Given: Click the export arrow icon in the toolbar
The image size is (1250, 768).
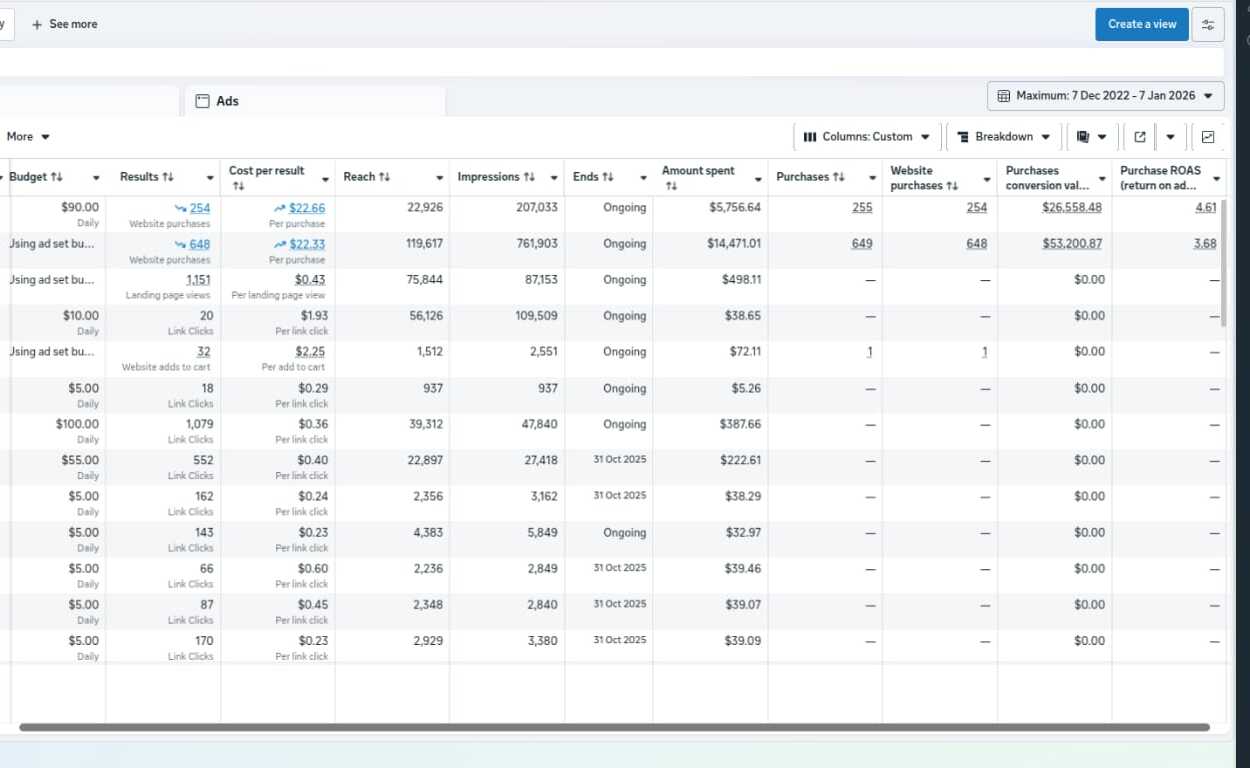Looking at the screenshot, I should coord(1140,136).
